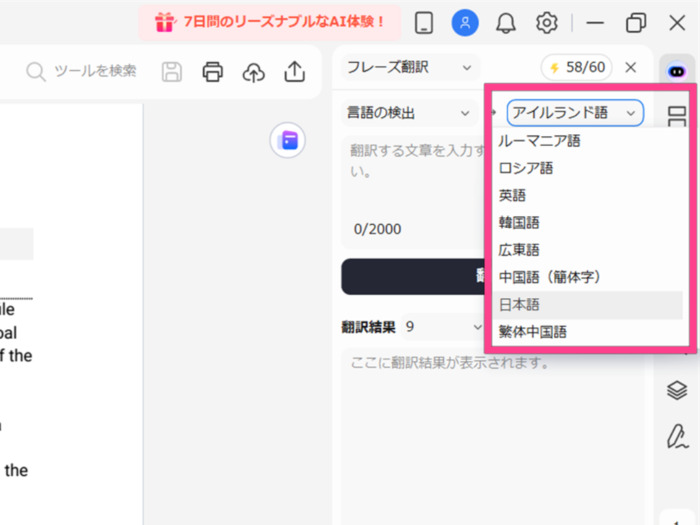Image resolution: width=700 pixels, height=525 pixels.
Task: Minimize the application window
Action: [x=595, y=22]
